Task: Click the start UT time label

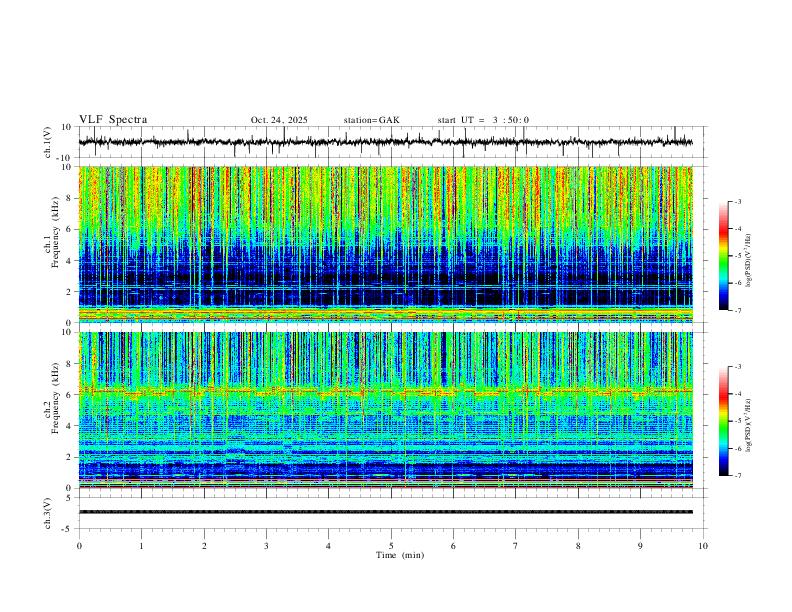Action: click(483, 120)
